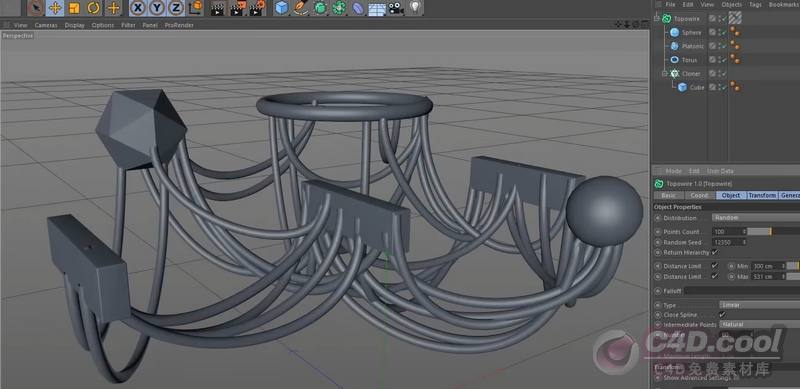Open Type dropdown set to Linear
800x389 pixels.
click(759, 305)
